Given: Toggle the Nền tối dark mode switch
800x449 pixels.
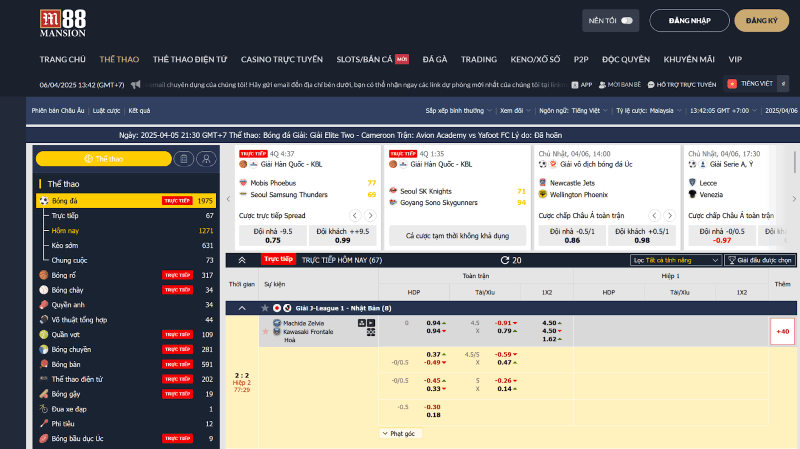Looking at the screenshot, I should pyautogui.click(x=627, y=21).
